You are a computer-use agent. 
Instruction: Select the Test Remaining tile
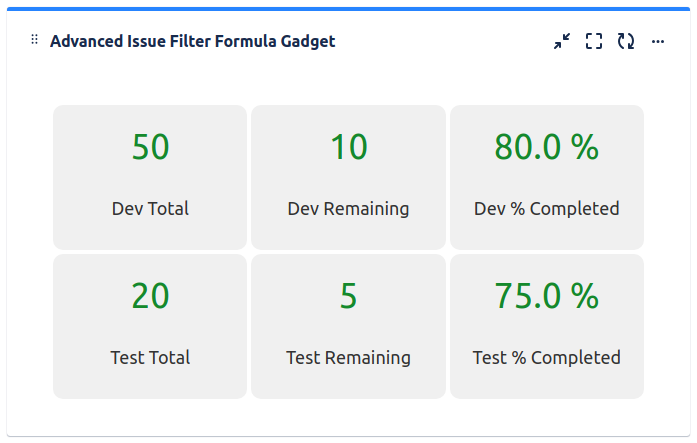click(x=348, y=326)
